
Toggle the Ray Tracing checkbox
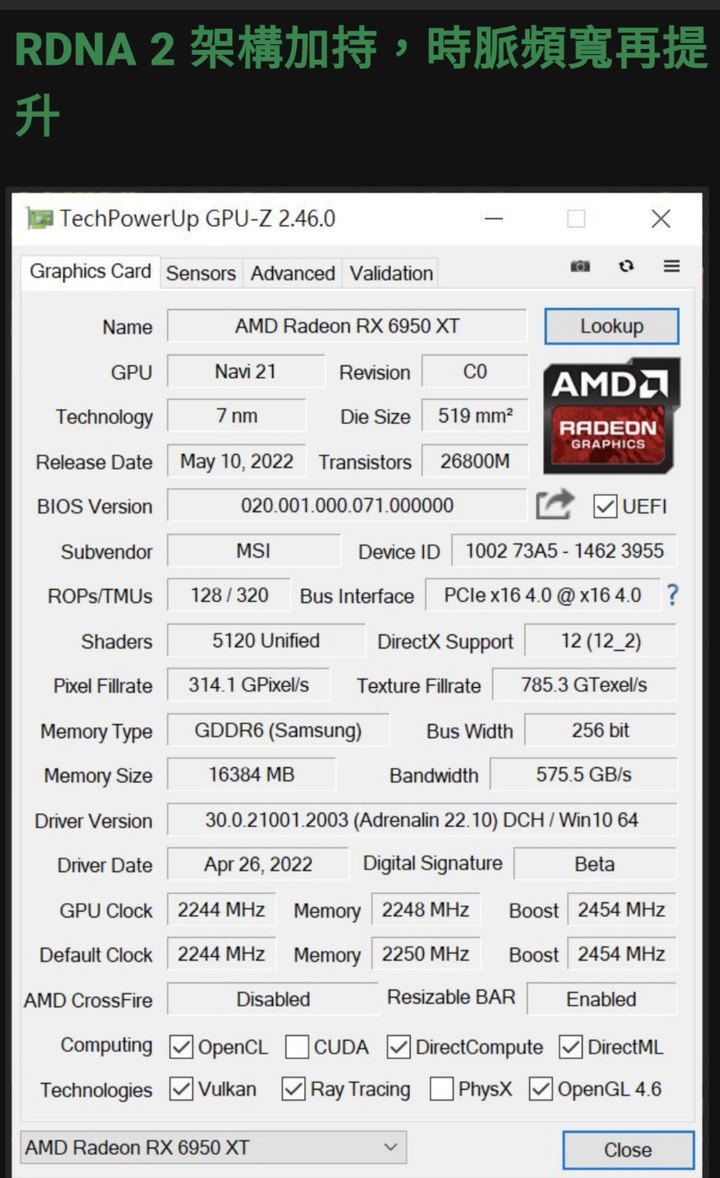coord(293,1089)
